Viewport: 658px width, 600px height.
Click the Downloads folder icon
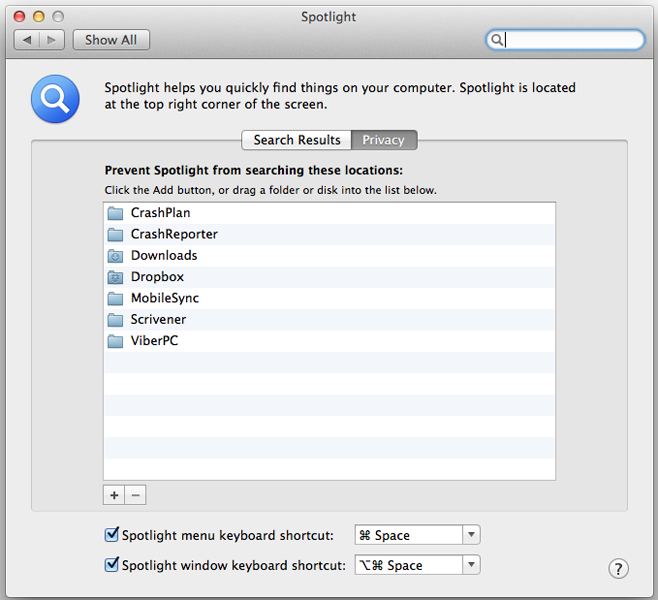(115, 256)
